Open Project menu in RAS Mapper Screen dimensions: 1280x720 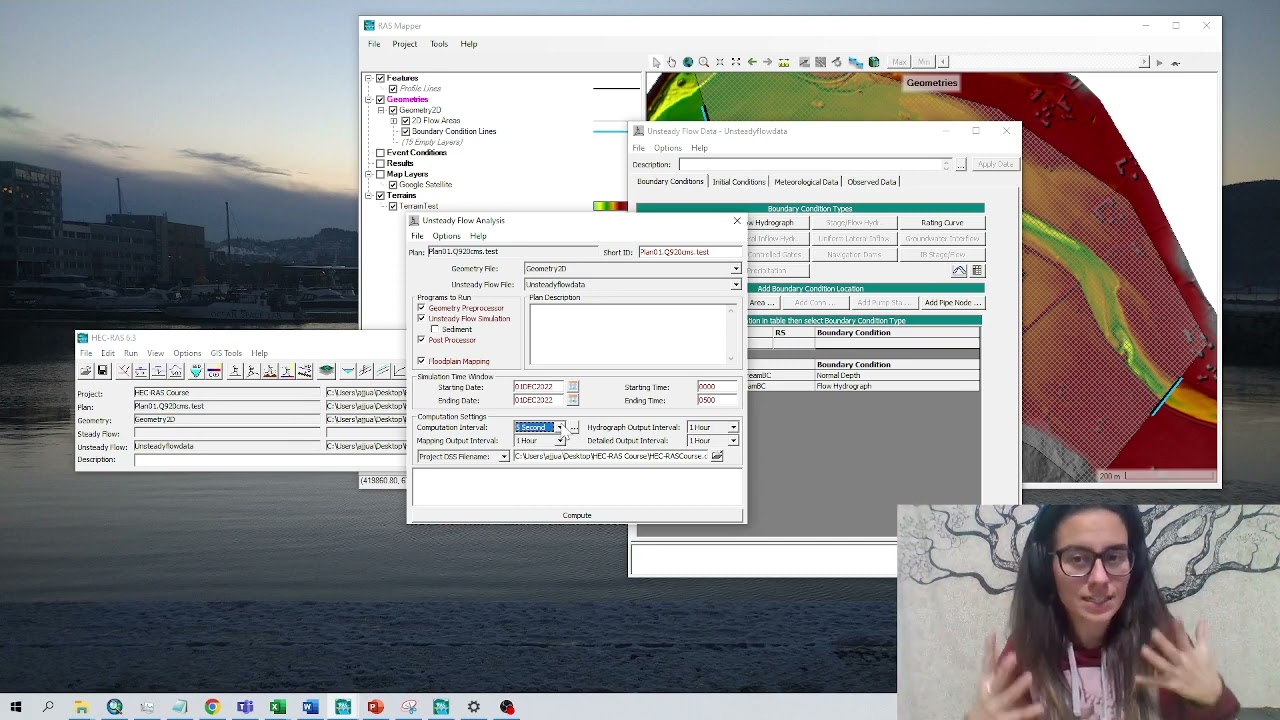click(x=405, y=44)
